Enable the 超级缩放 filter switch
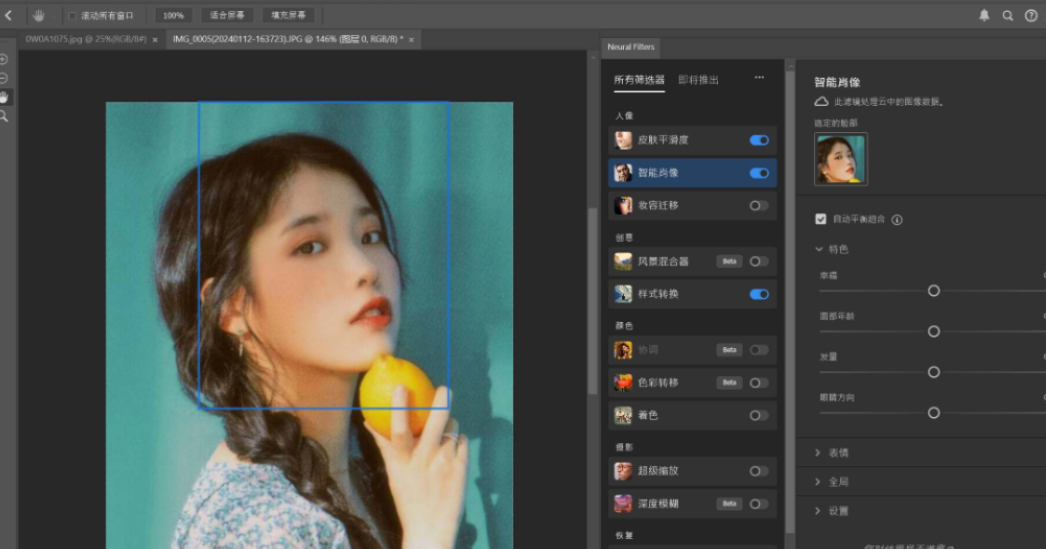 (x=758, y=471)
